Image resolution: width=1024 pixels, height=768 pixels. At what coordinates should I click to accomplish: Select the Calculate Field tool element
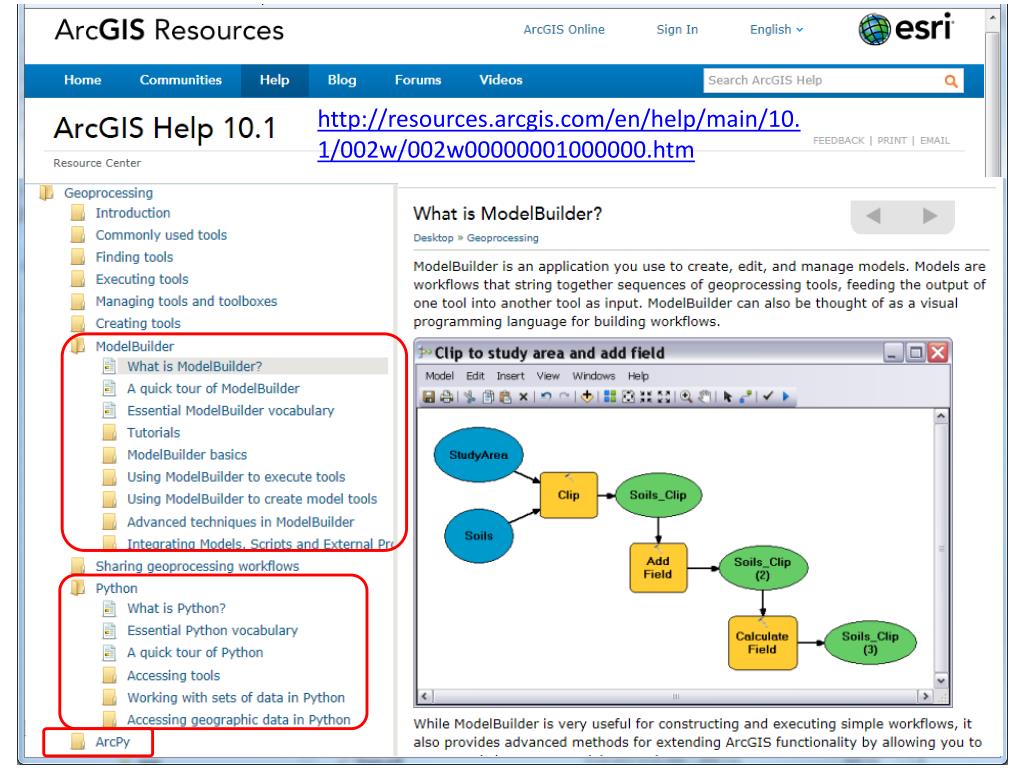tap(762, 643)
